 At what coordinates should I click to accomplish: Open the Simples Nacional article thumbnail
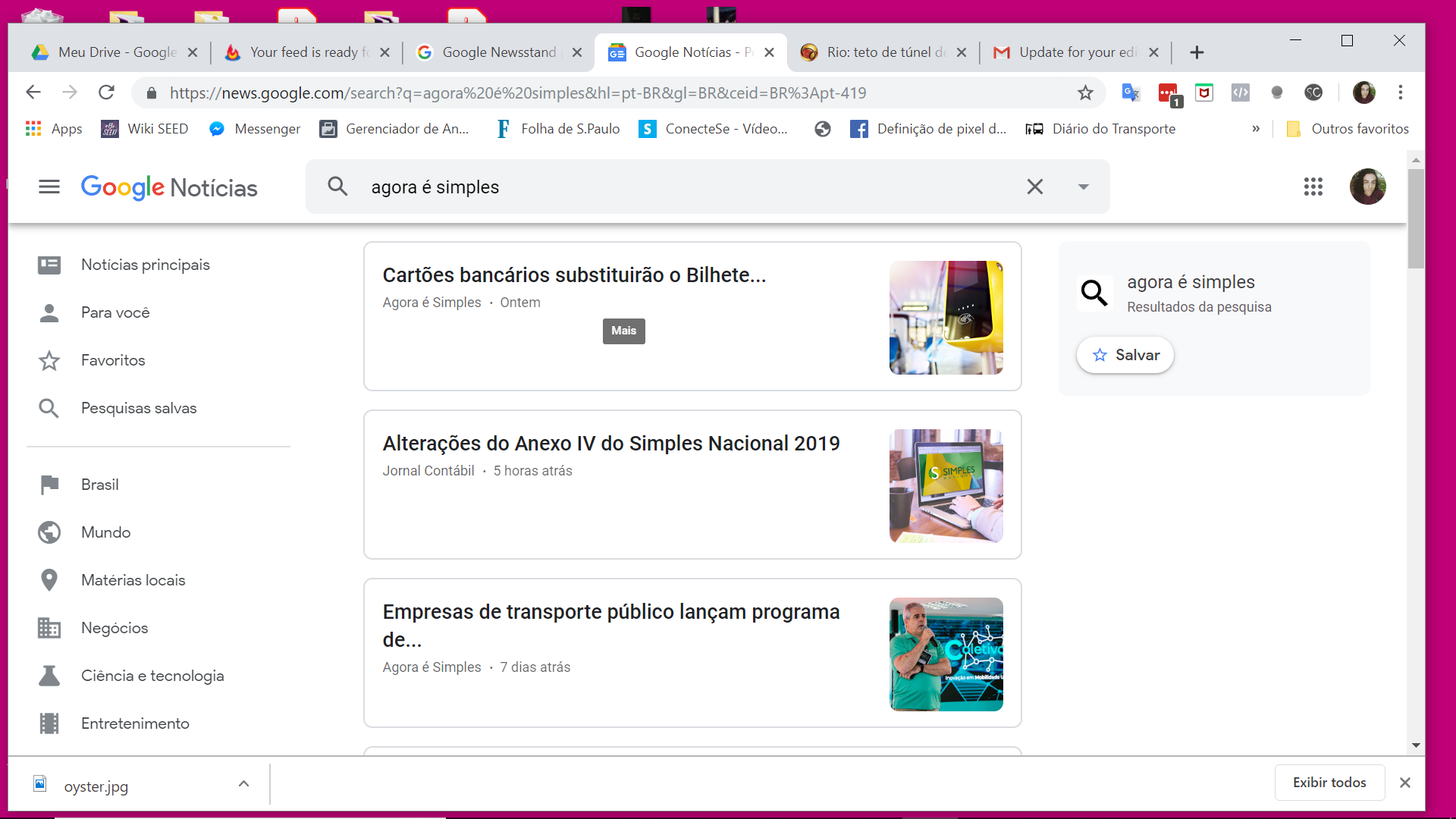tap(946, 485)
